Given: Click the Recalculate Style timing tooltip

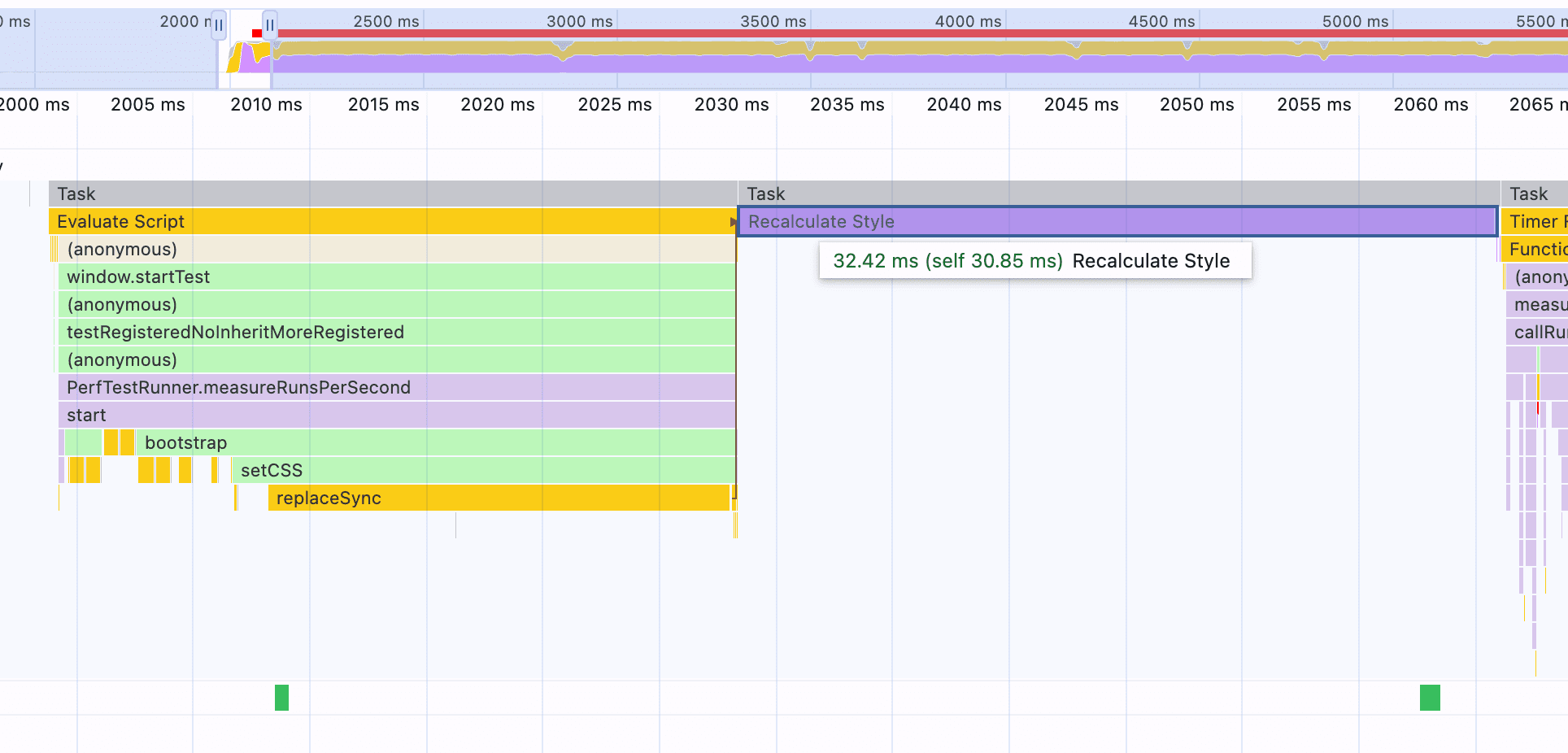Looking at the screenshot, I should click(1034, 261).
